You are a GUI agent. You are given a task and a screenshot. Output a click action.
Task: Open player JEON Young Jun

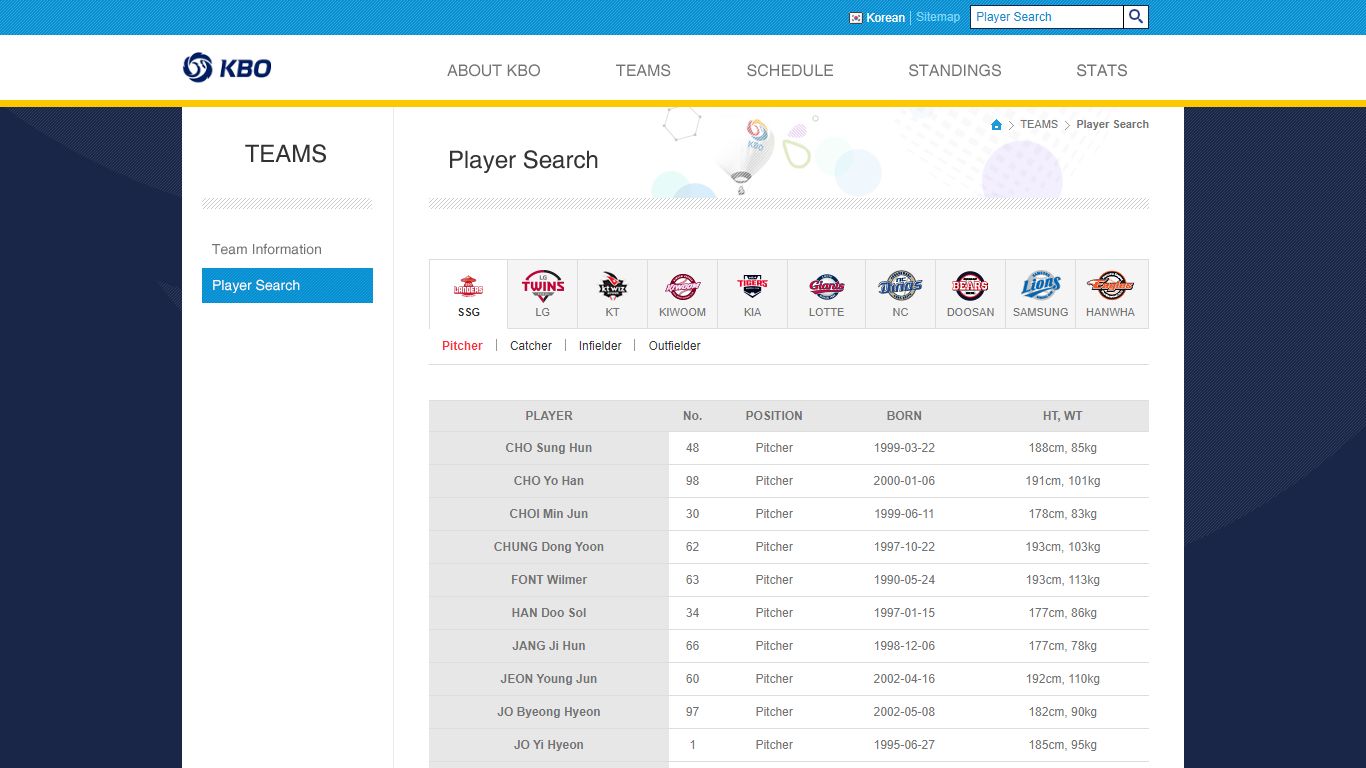pos(549,679)
